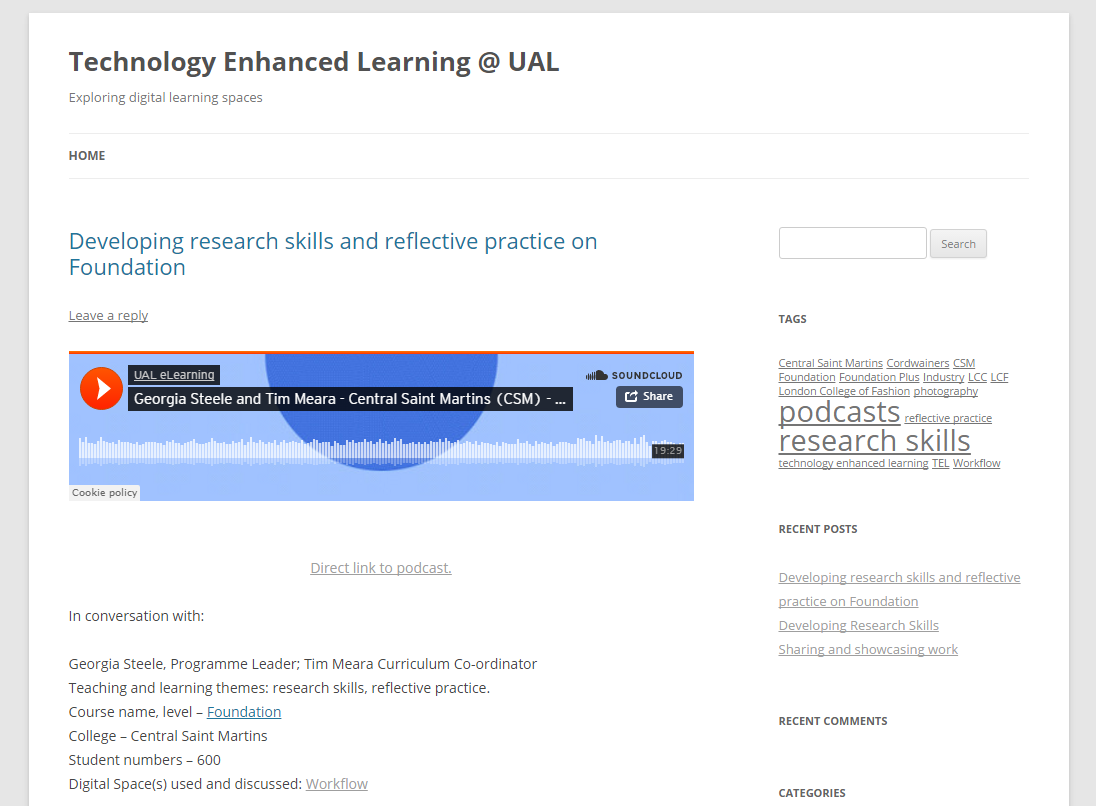This screenshot has height=806, width=1096.
Task: Open the Leave a reply link
Action: (x=108, y=315)
